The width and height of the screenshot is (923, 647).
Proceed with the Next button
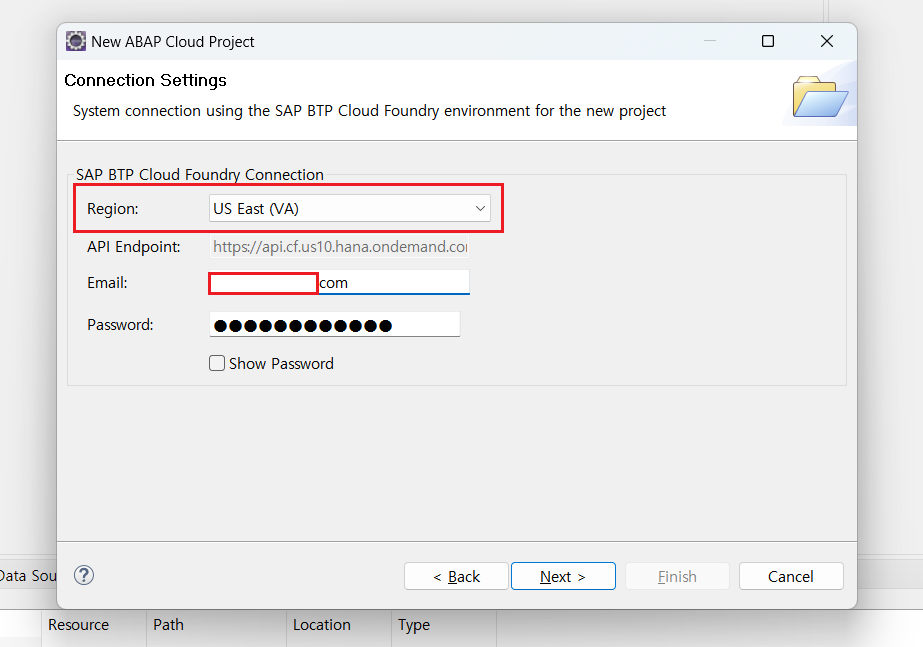point(563,576)
